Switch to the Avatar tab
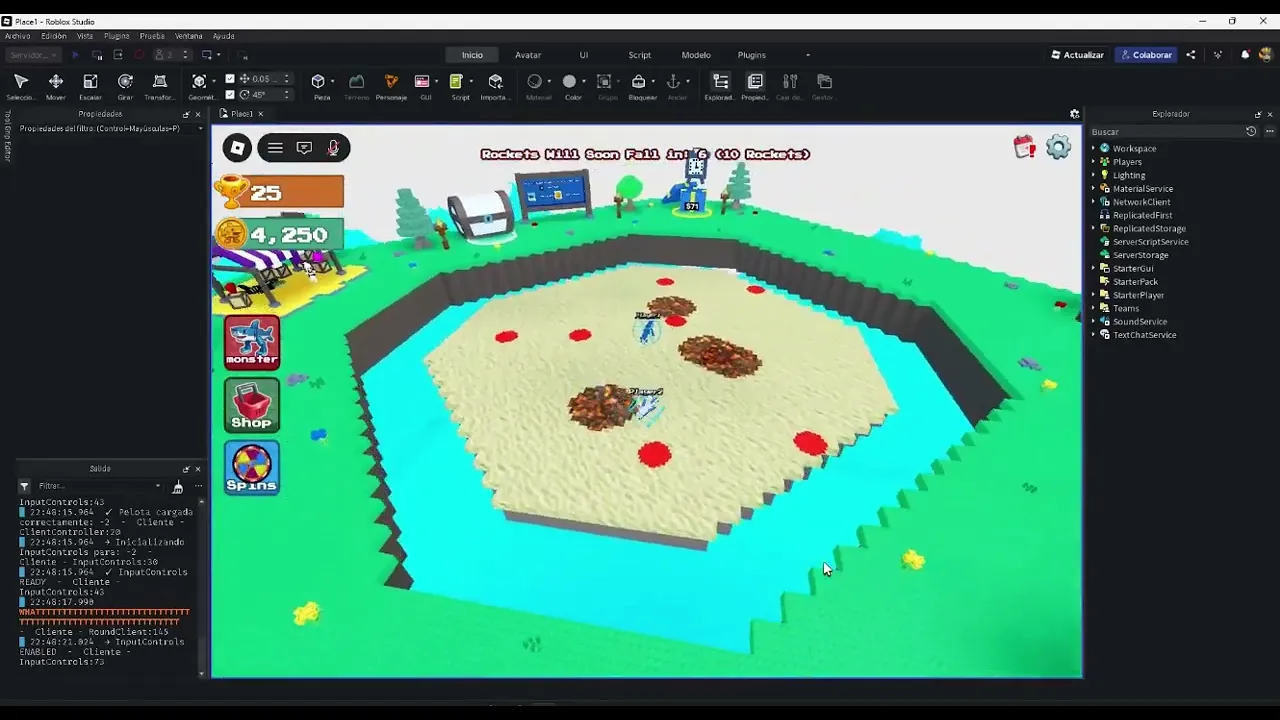 528,55
